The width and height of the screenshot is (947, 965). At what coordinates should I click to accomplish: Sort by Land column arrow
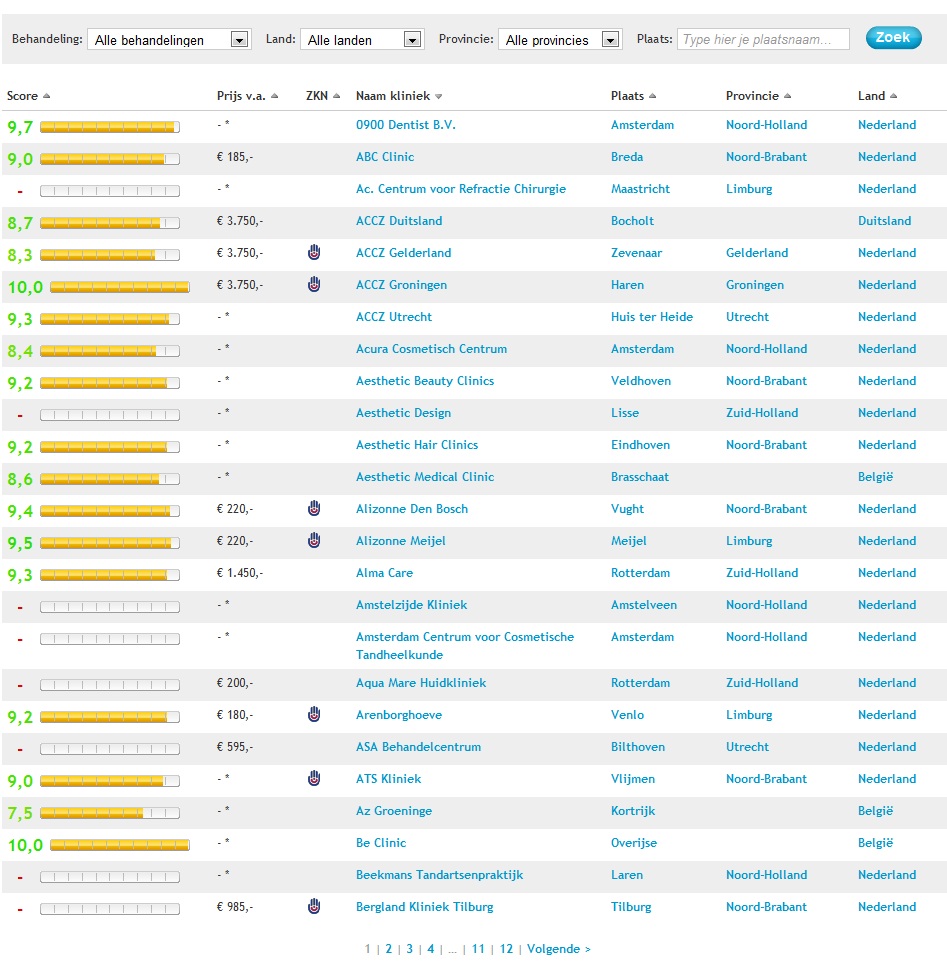(x=893, y=96)
